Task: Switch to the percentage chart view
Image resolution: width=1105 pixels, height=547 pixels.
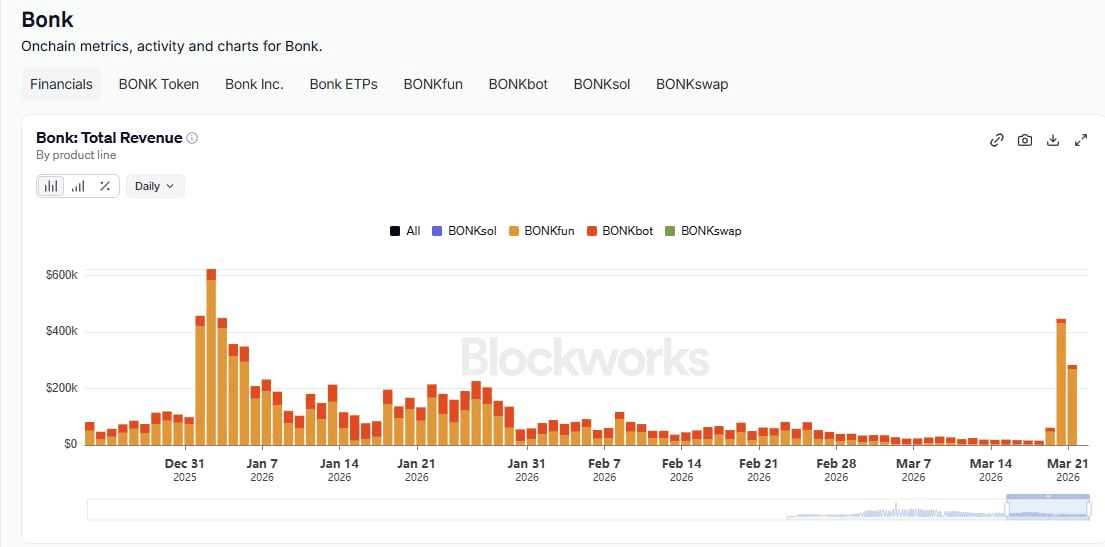Action: tap(105, 186)
